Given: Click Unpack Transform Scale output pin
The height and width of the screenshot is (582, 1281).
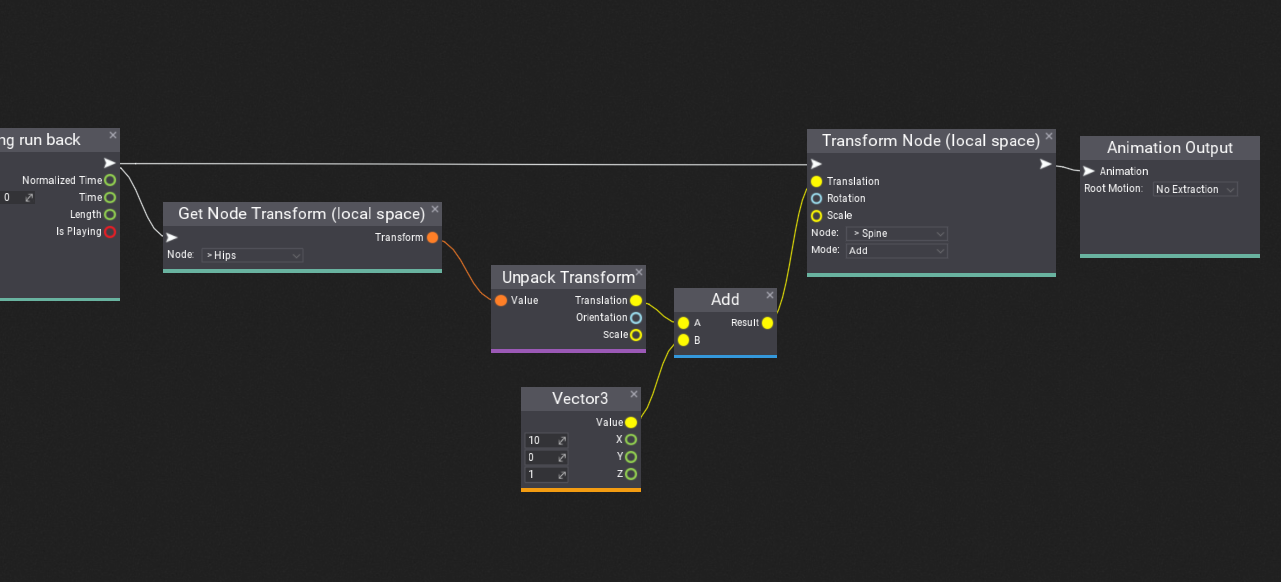Looking at the screenshot, I should pos(636,334).
